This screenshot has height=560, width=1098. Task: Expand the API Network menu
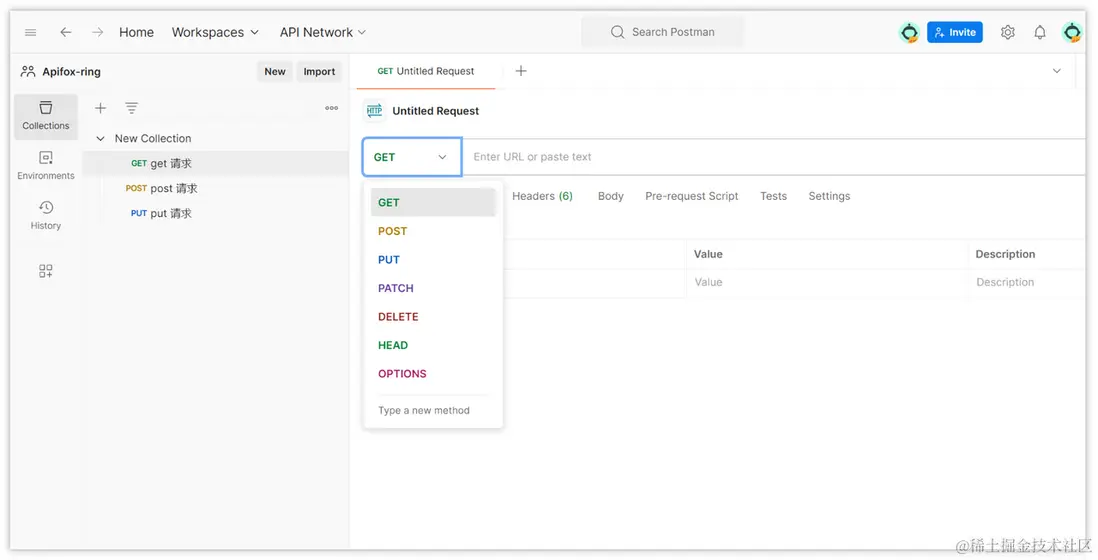(323, 32)
